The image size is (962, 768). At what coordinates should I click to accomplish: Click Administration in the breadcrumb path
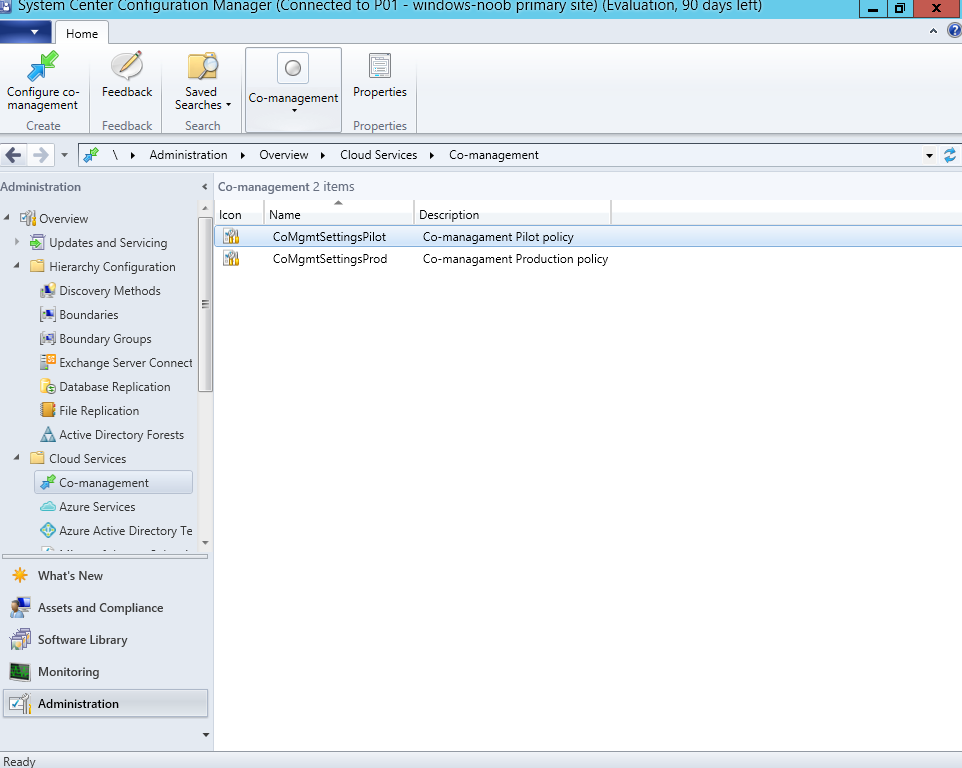coord(188,155)
